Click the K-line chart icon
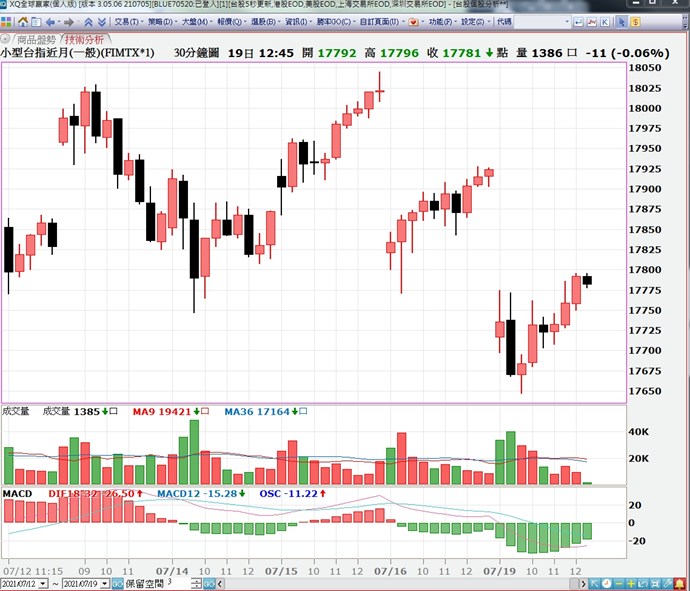The width and height of the screenshot is (690, 591). coord(605,22)
